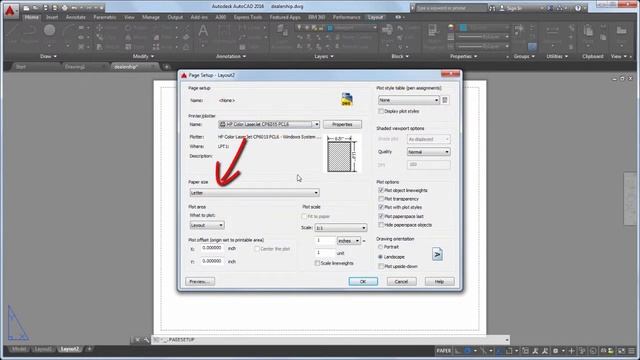The height and width of the screenshot is (360, 640).
Task: Click the blue object color swatch in Properties panel
Action: pos(463,27)
